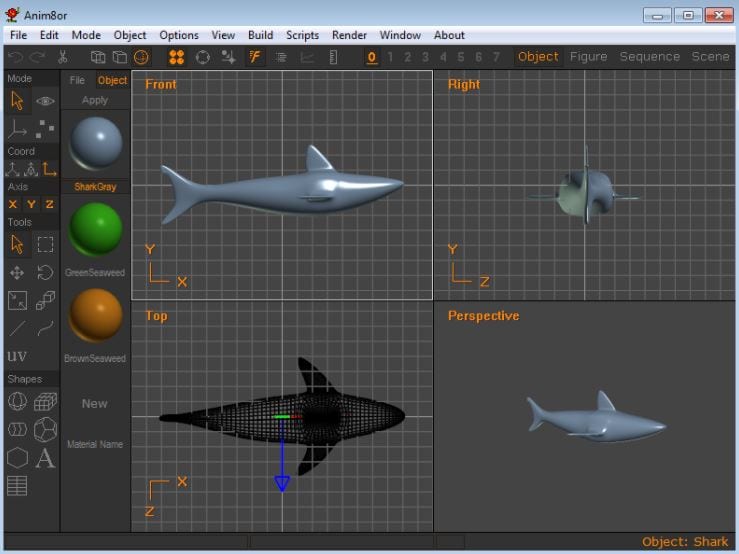Select the Move tool with four arrows
Image resolution: width=739 pixels, height=554 pixels.
[17, 273]
